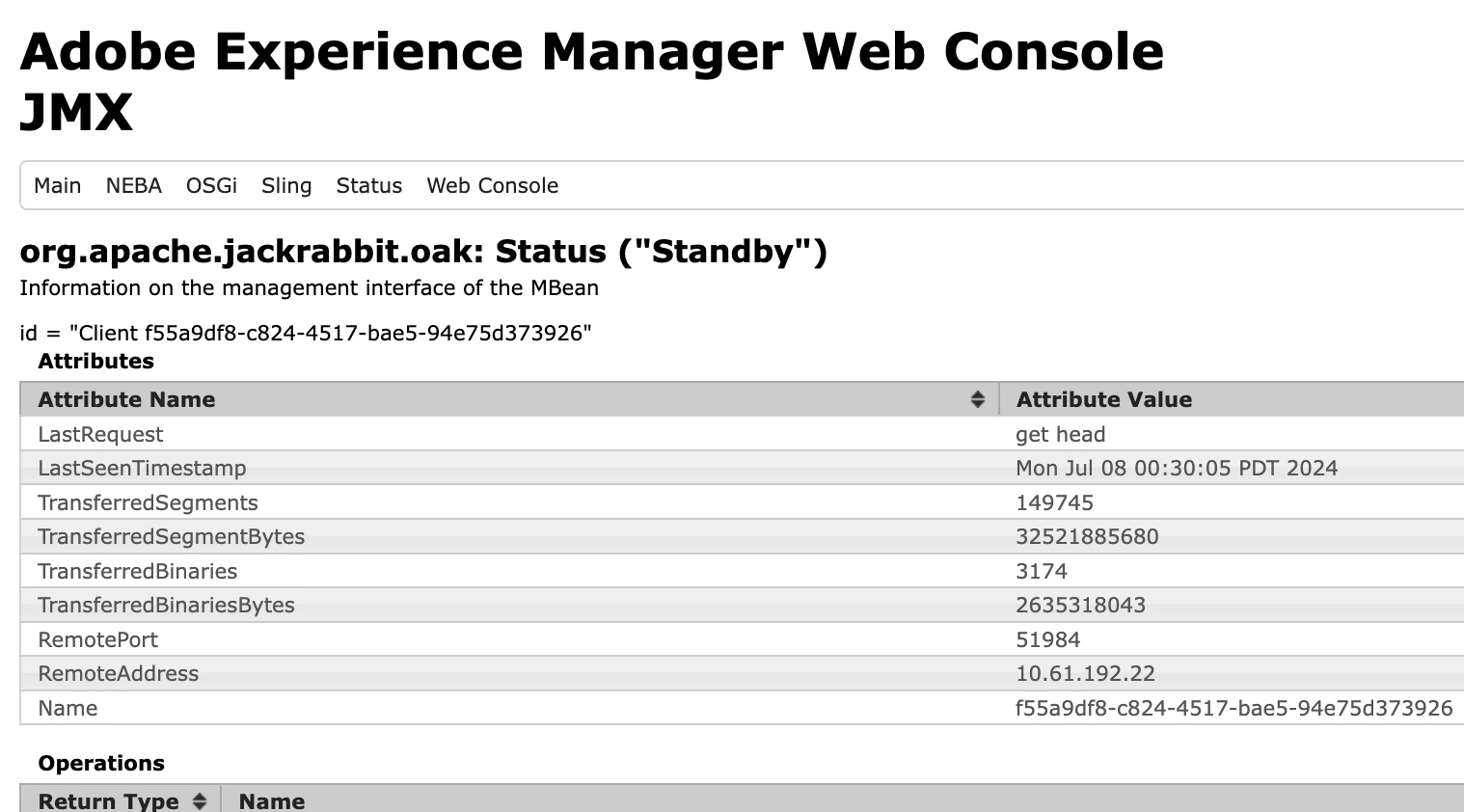Click the id = "Client f55a9df8..." line
Screen dimensions: 1464x812
306,333
